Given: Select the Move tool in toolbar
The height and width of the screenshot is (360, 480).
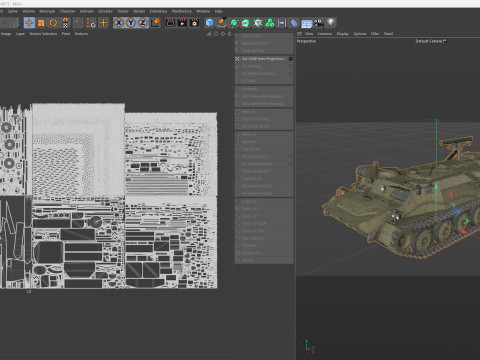Looking at the screenshot, I should click(29, 23).
